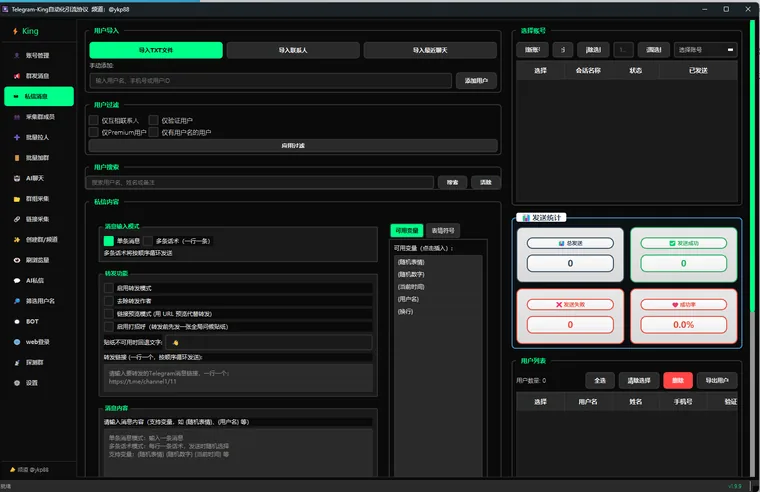Click 导入最近聊天 import chats button

pos(430,50)
